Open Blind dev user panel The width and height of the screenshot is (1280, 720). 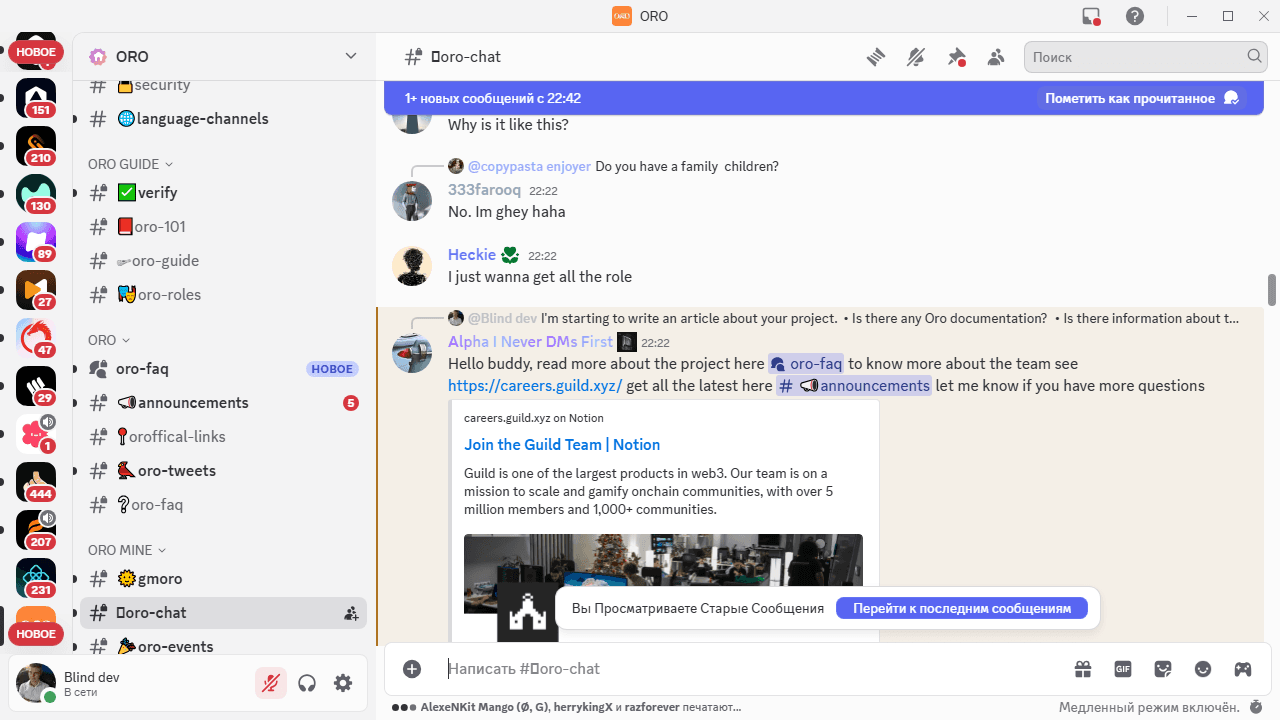coord(130,683)
